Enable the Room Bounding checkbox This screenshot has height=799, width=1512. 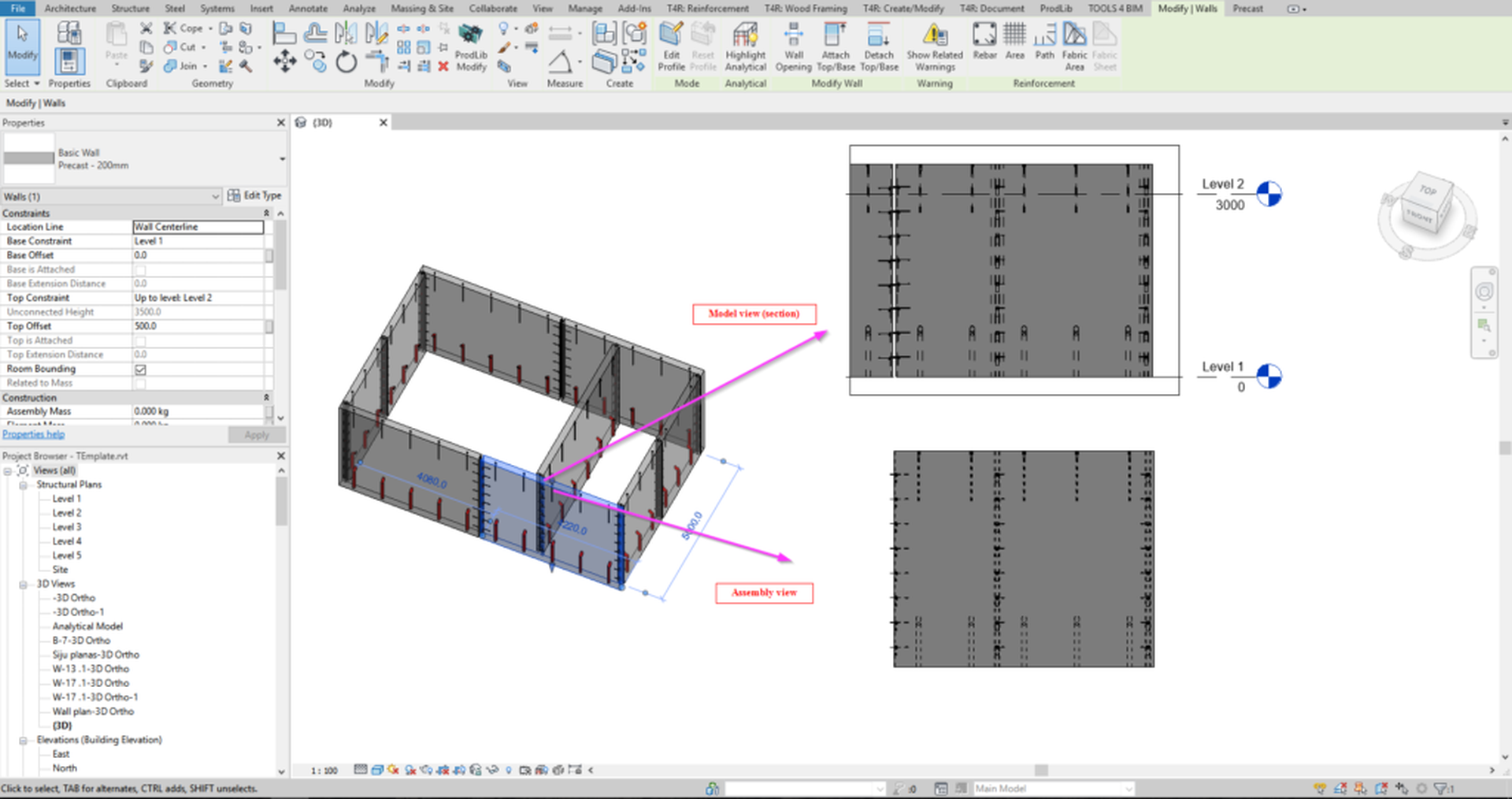coord(139,368)
